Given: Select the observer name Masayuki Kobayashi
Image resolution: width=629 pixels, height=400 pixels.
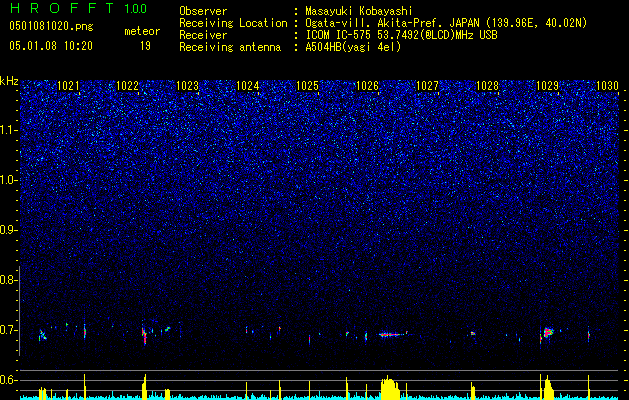Looking at the screenshot, I should pos(359,11).
